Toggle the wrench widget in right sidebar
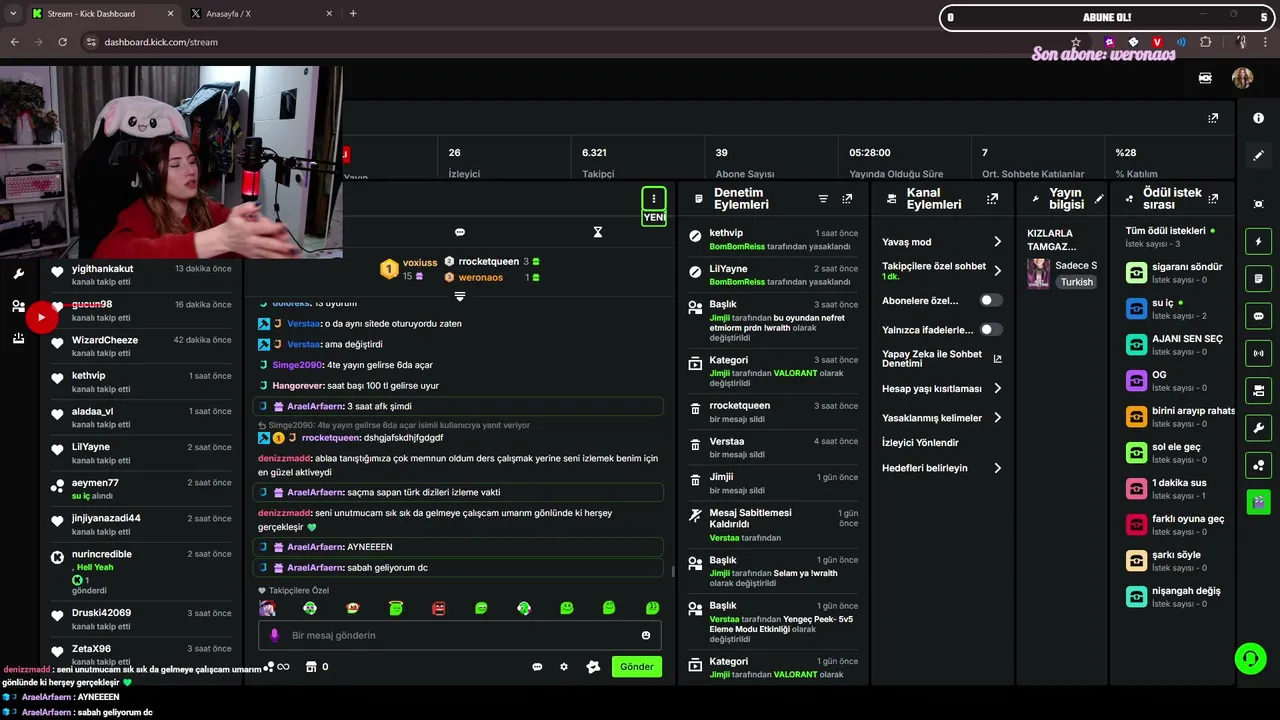1280x720 pixels. pos(1259,428)
